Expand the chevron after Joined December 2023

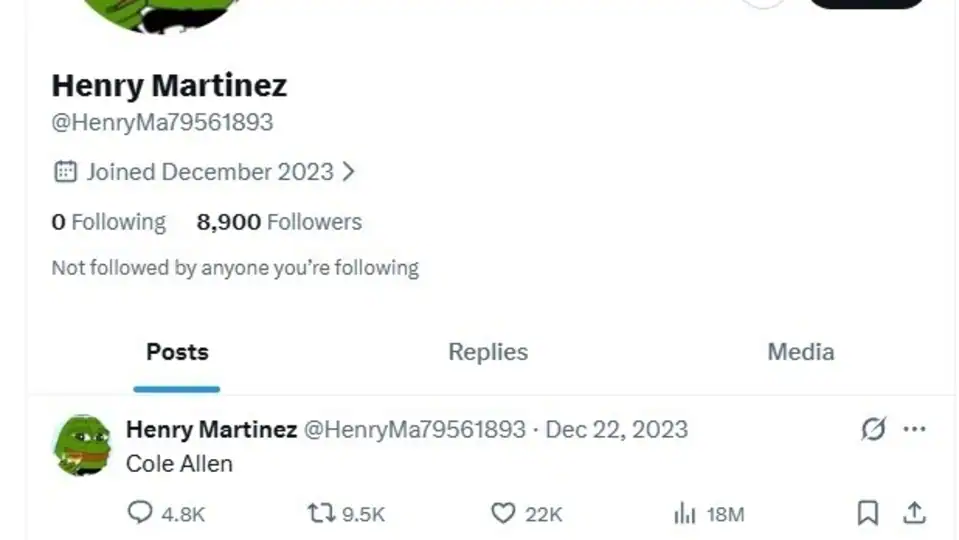click(x=348, y=172)
